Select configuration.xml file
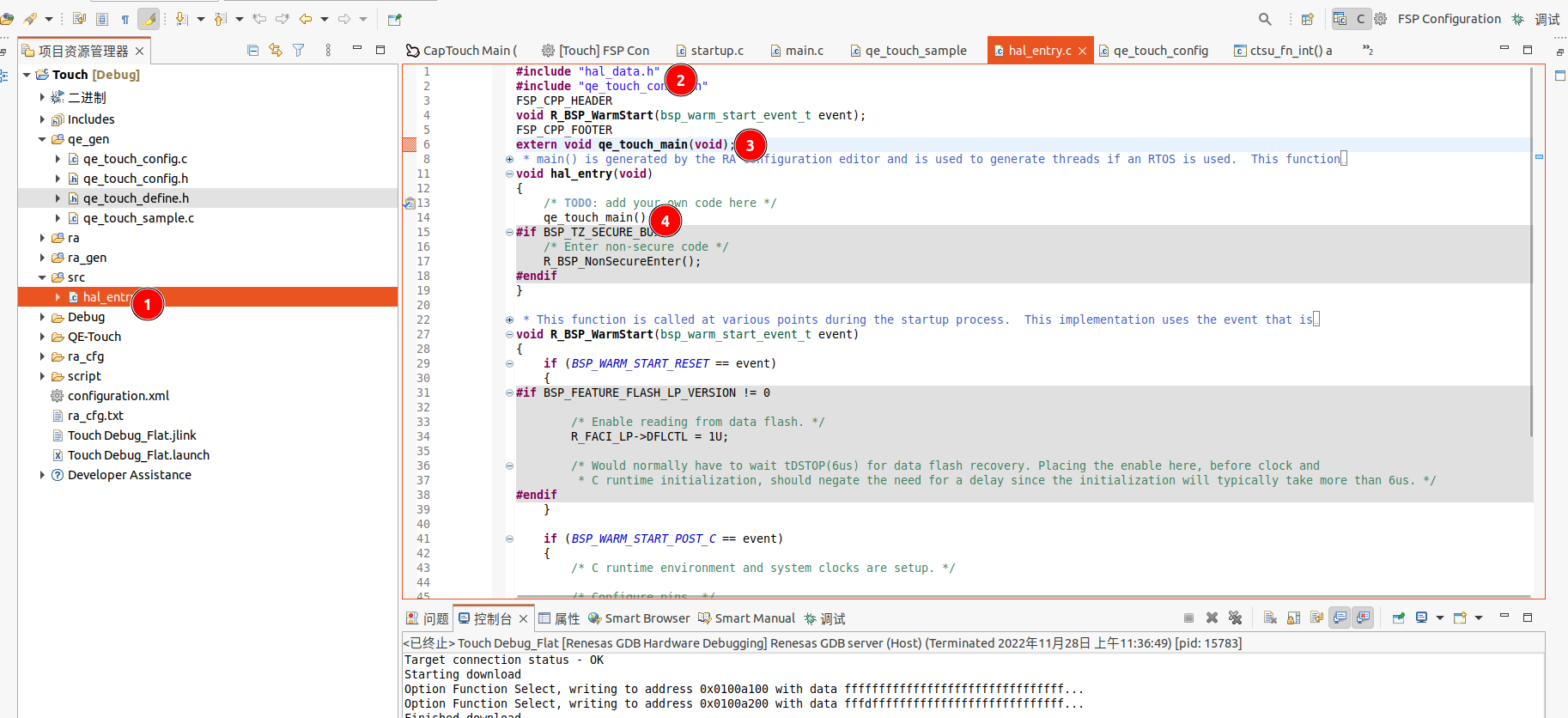 coord(119,396)
